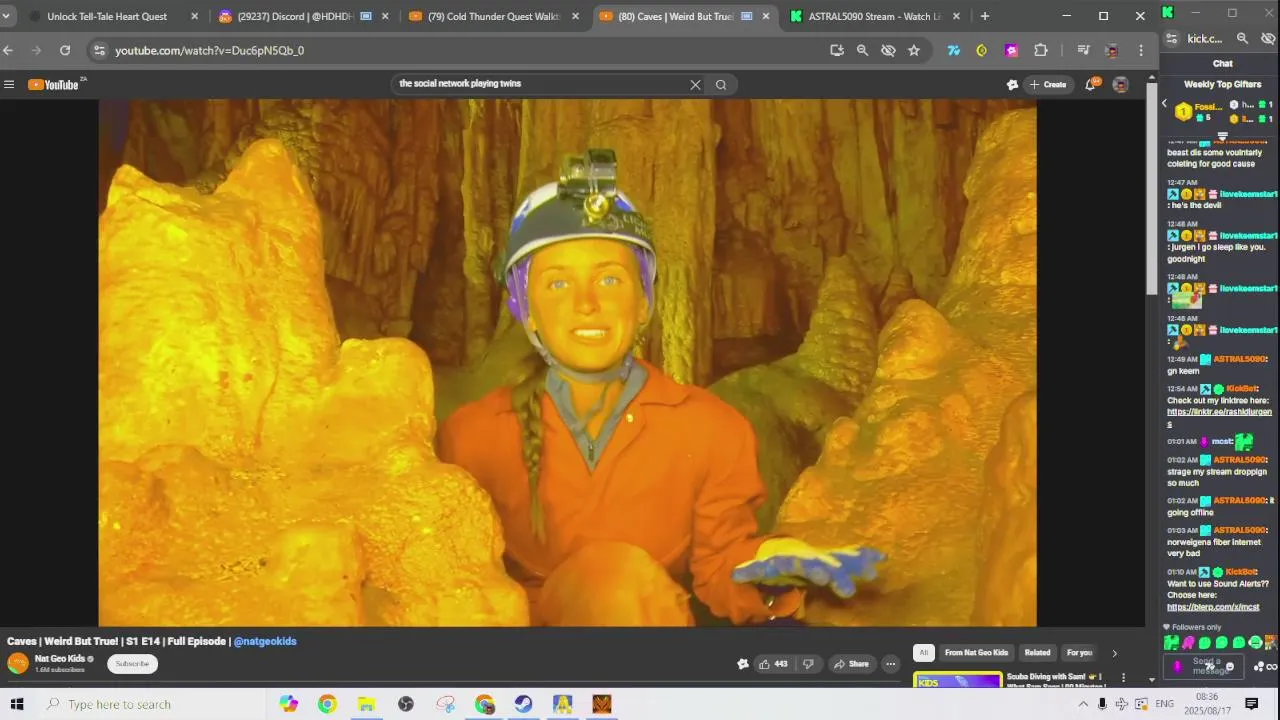The width and height of the screenshot is (1280, 720).
Task: Like the video with thumbs up
Action: point(773,664)
